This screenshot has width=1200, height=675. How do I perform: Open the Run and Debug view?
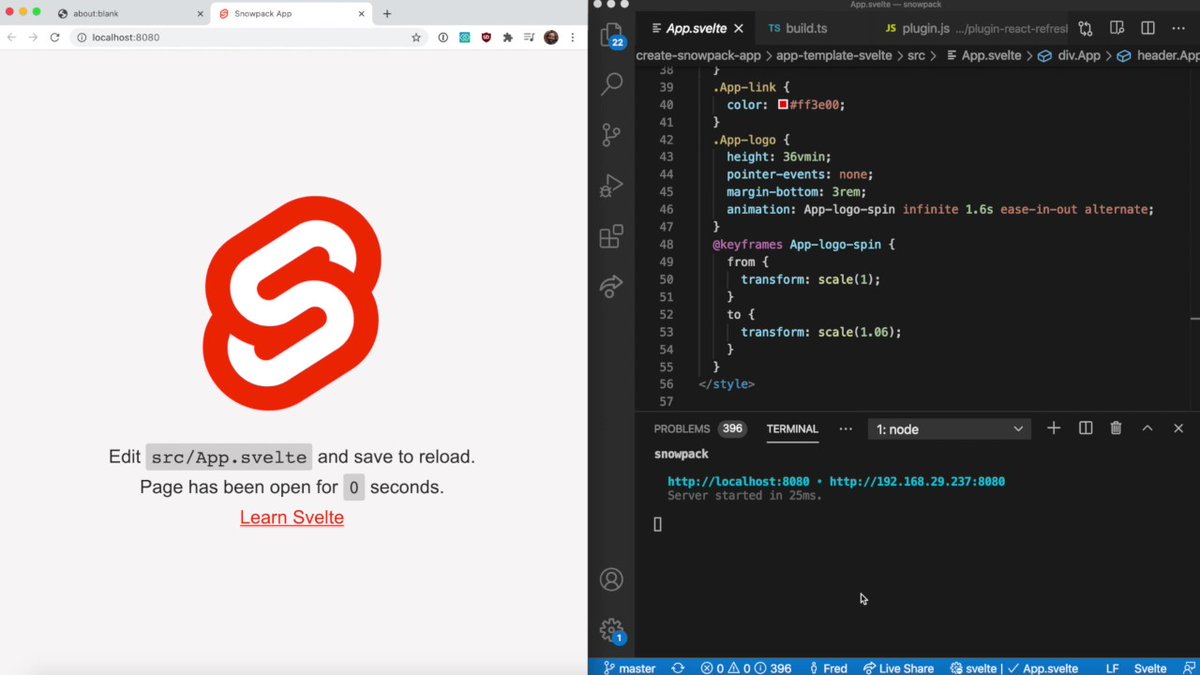611,186
